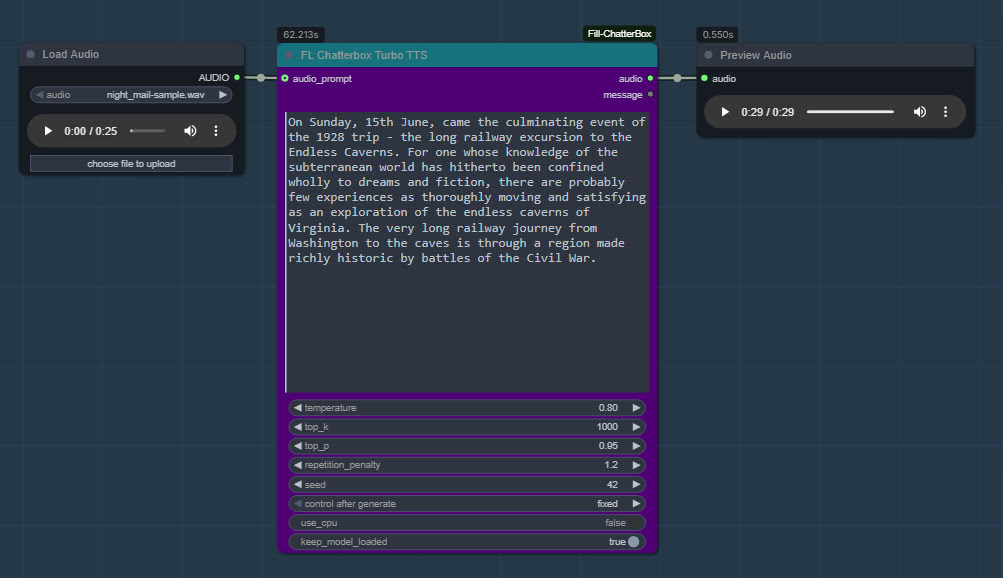Click the Fill-ChatterBox badge label
The height and width of the screenshot is (578, 1003).
(x=619, y=34)
